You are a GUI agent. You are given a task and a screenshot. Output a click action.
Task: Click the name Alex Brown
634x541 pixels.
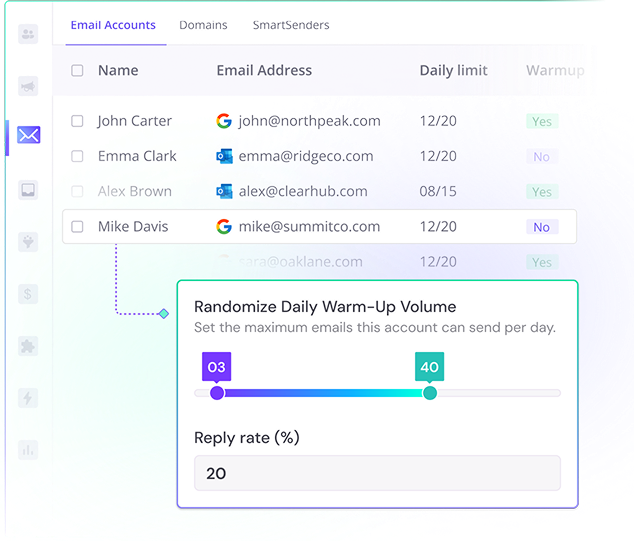[135, 191]
